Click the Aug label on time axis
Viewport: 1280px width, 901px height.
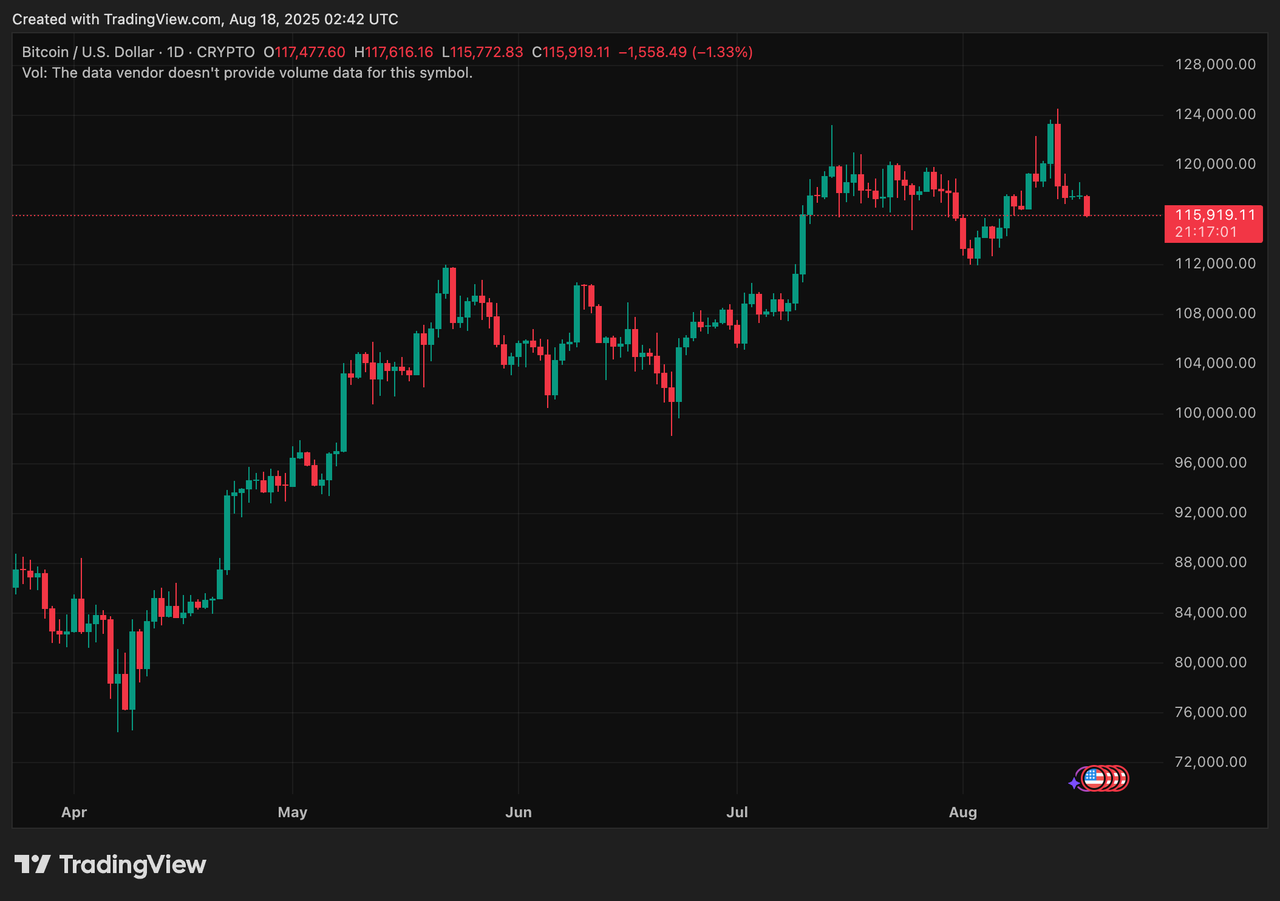click(962, 813)
